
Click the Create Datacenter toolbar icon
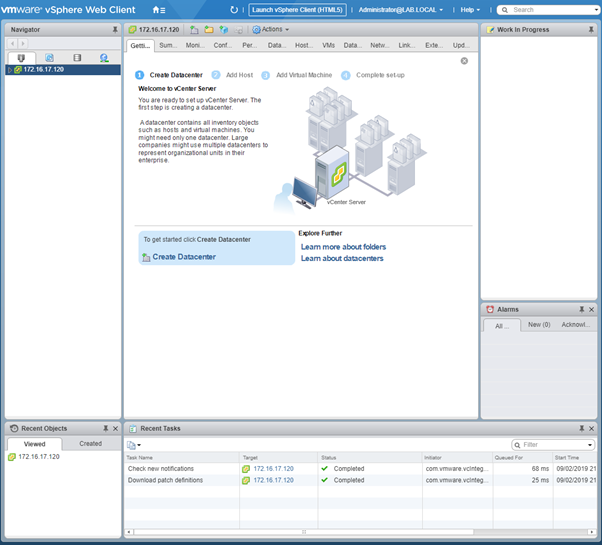tap(194, 30)
